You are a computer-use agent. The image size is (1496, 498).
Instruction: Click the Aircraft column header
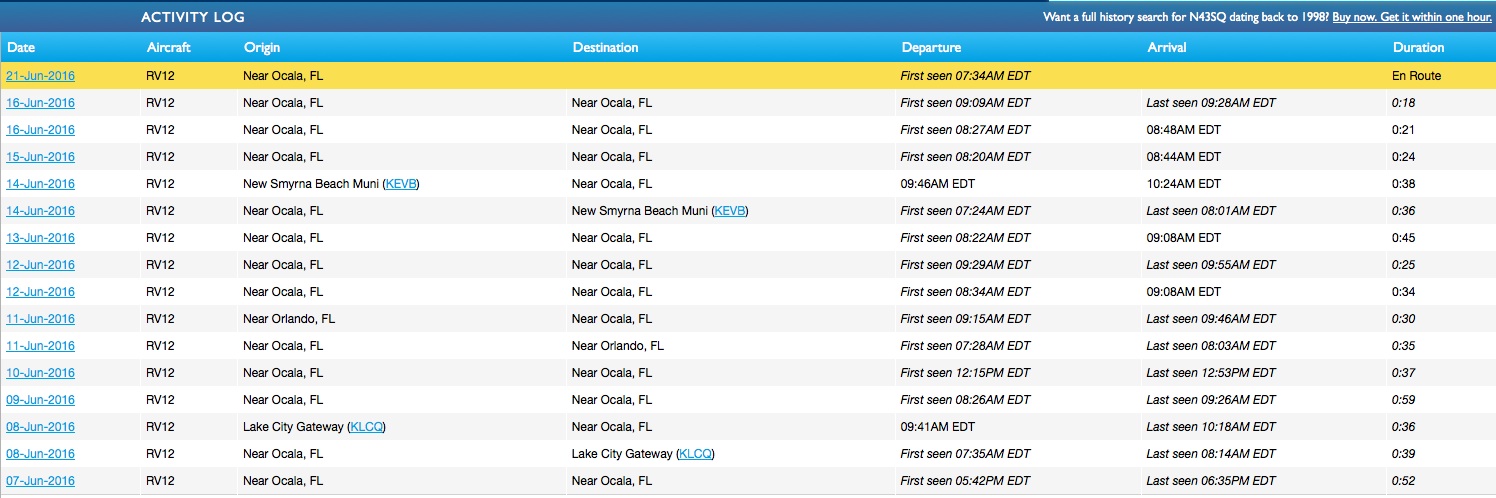tap(168, 47)
